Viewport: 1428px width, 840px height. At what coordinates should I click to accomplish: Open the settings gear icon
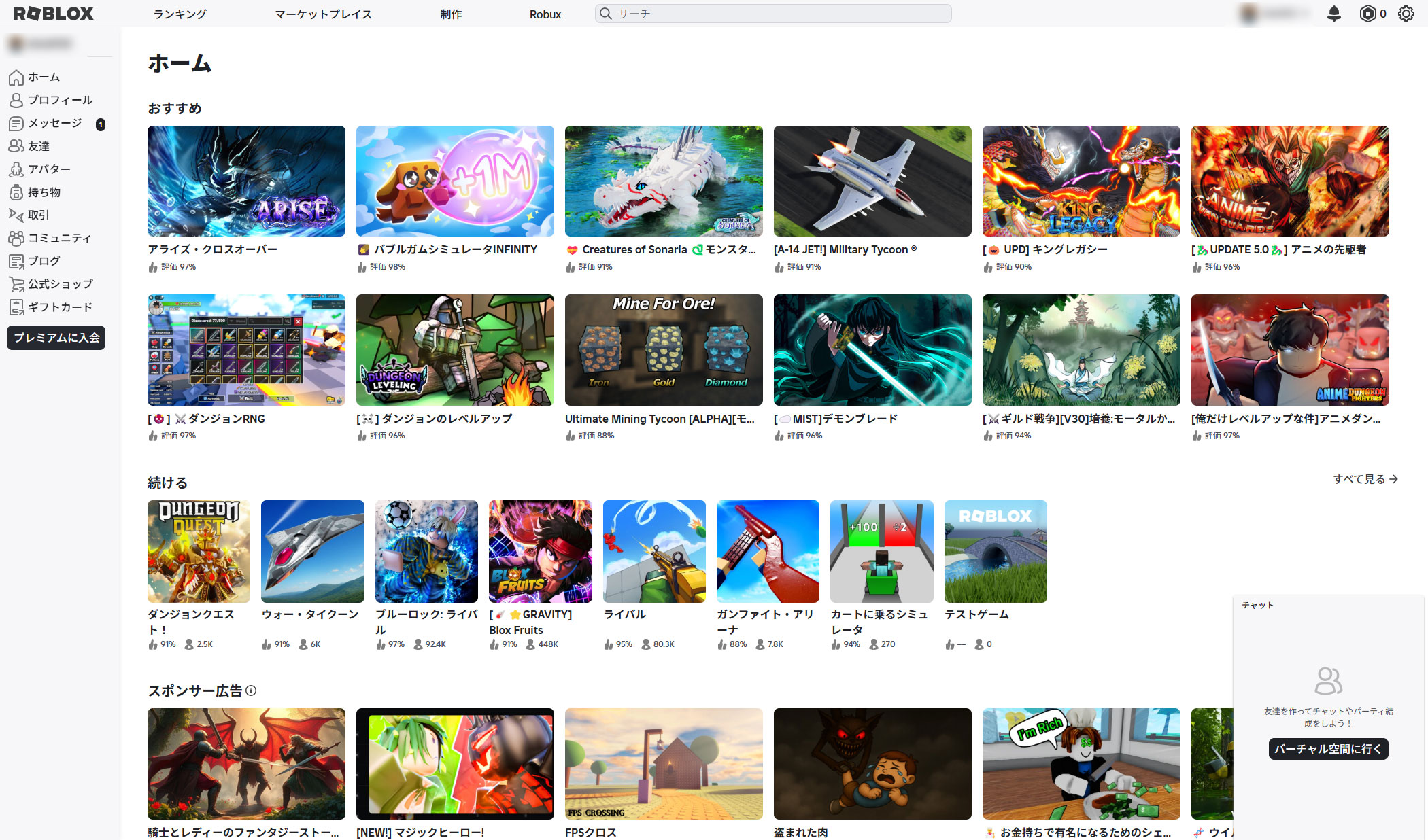(x=1406, y=14)
